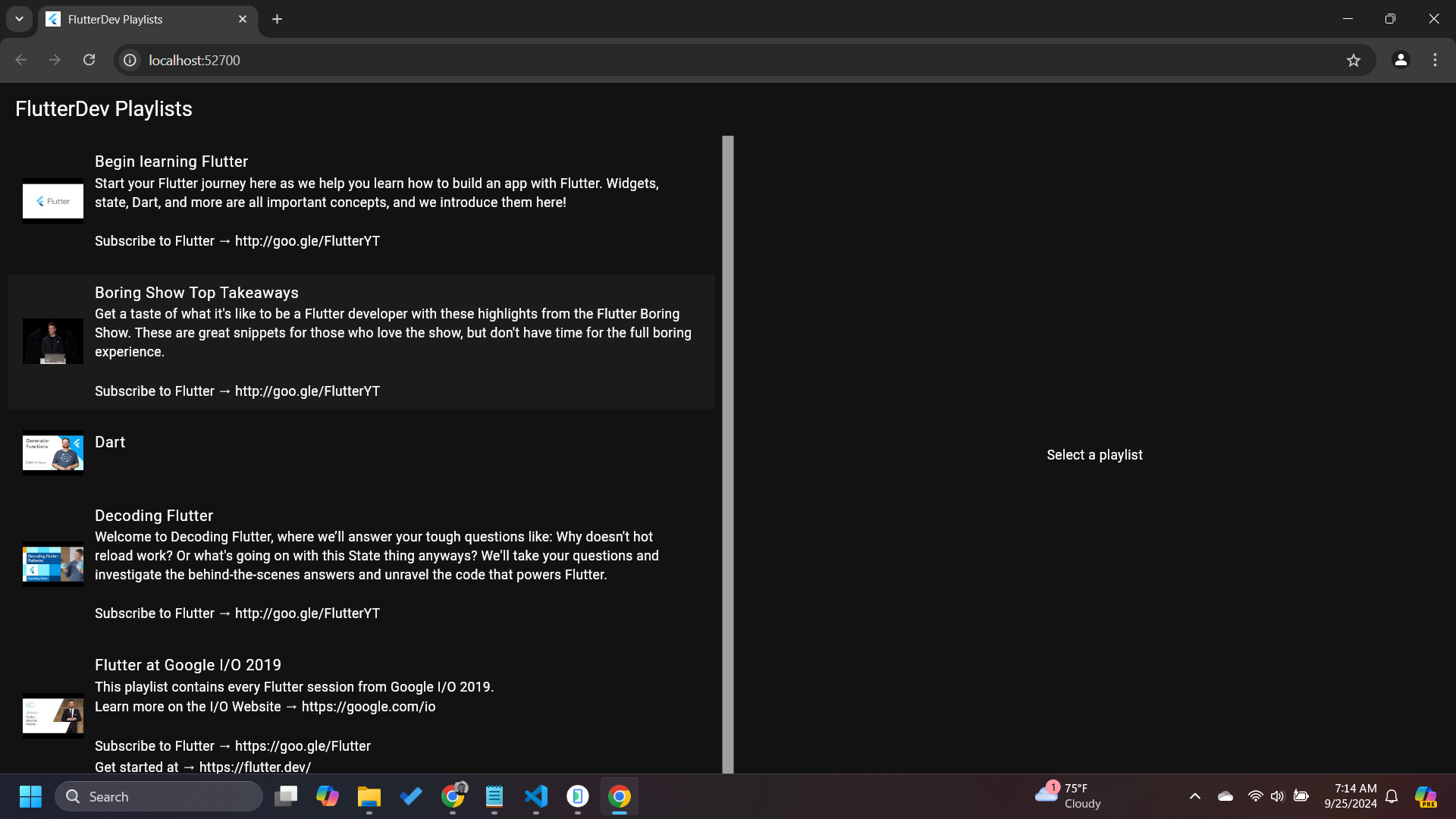Select Flutter at Google I/O 2019 playlist
This screenshot has height=819, width=1456.
click(x=187, y=665)
